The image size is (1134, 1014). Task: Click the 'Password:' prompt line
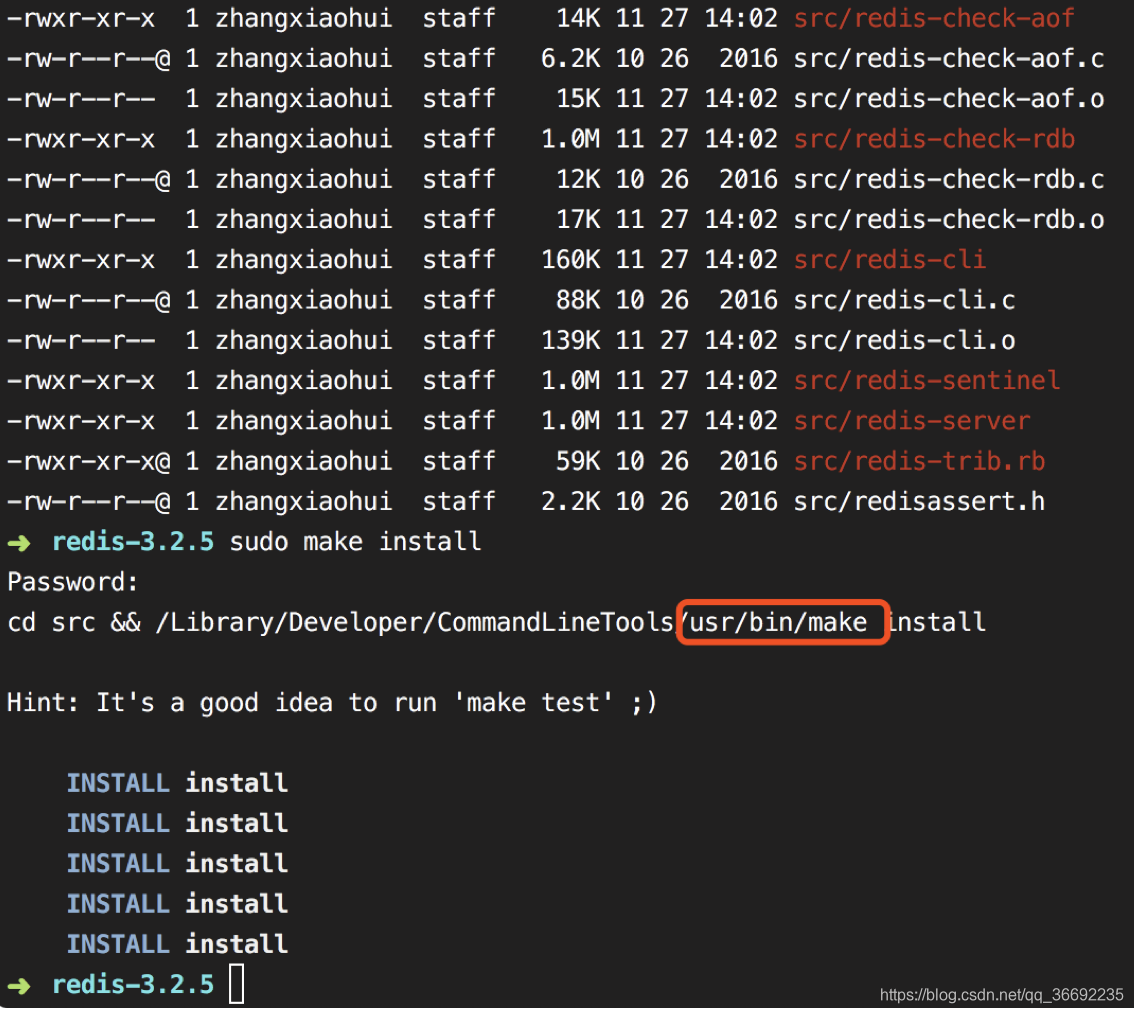point(72,582)
